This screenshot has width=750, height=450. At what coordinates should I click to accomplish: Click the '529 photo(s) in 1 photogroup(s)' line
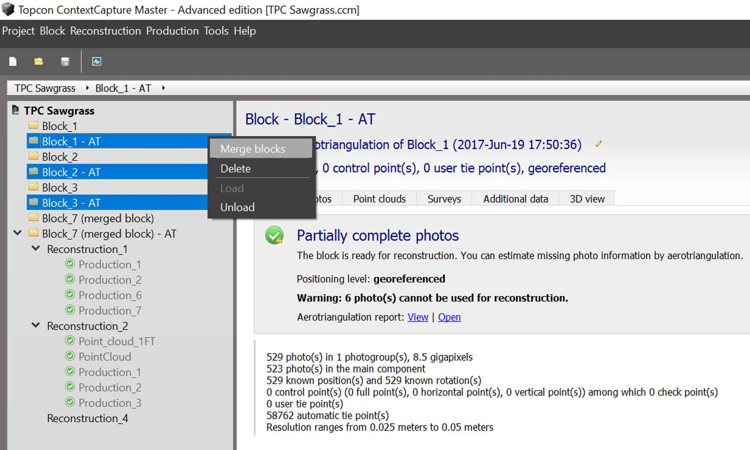click(369, 357)
